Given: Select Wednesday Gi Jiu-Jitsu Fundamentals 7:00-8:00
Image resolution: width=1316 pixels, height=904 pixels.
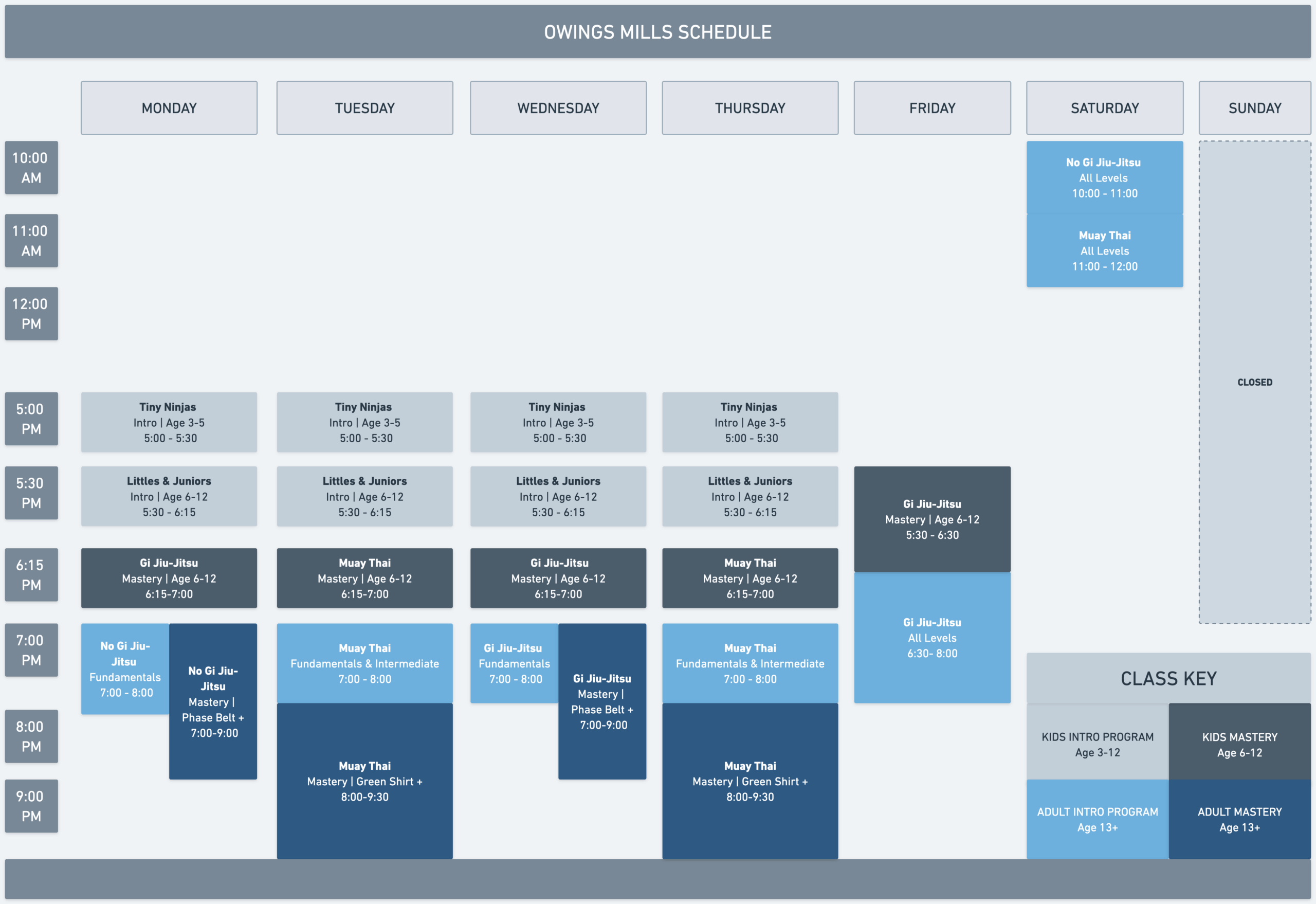Looking at the screenshot, I should (x=514, y=663).
